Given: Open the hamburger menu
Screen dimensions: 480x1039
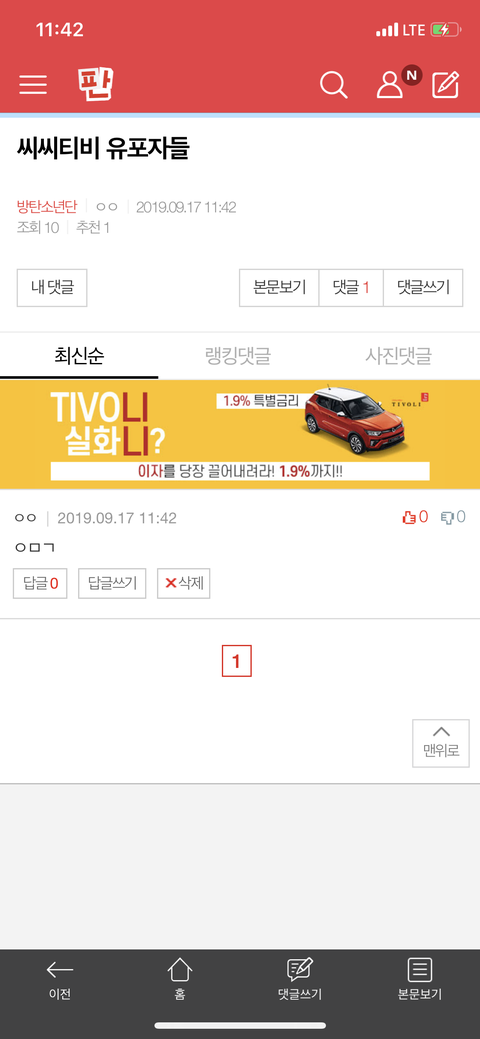Looking at the screenshot, I should coord(33,85).
